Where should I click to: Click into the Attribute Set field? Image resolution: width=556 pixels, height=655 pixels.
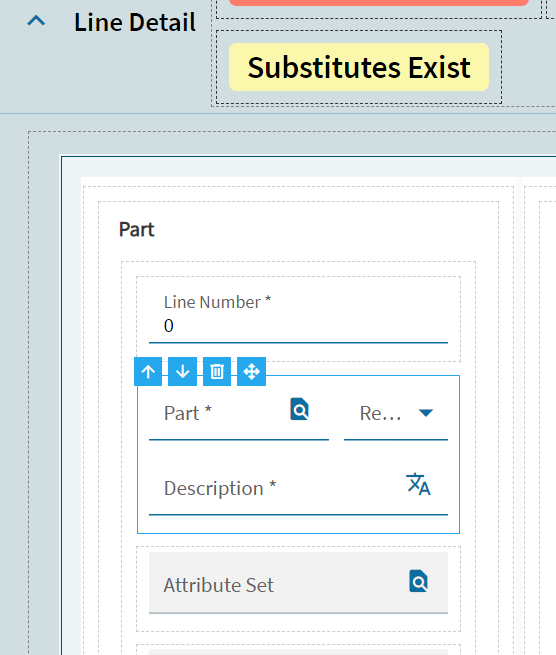pyautogui.click(x=298, y=583)
